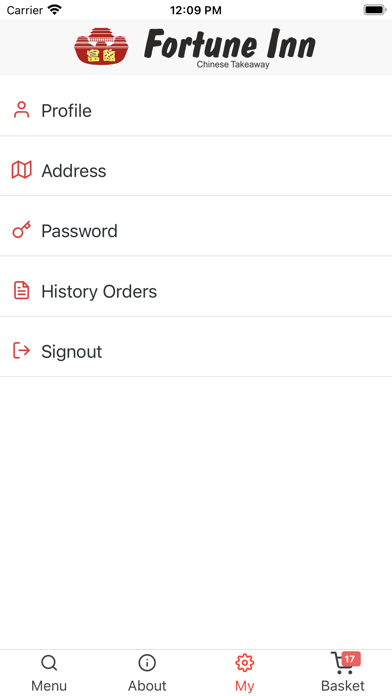Tap the Fortune Inn title text
392x696 pixels.
[230, 44]
